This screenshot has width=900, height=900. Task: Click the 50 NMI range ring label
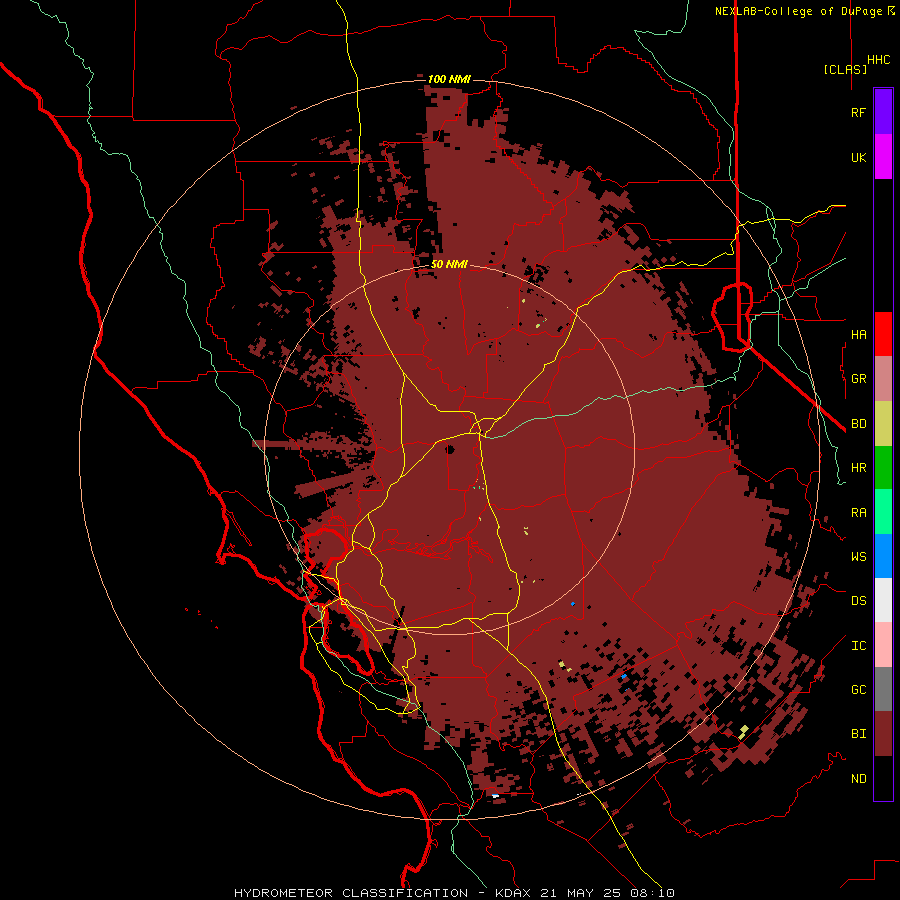tap(449, 264)
